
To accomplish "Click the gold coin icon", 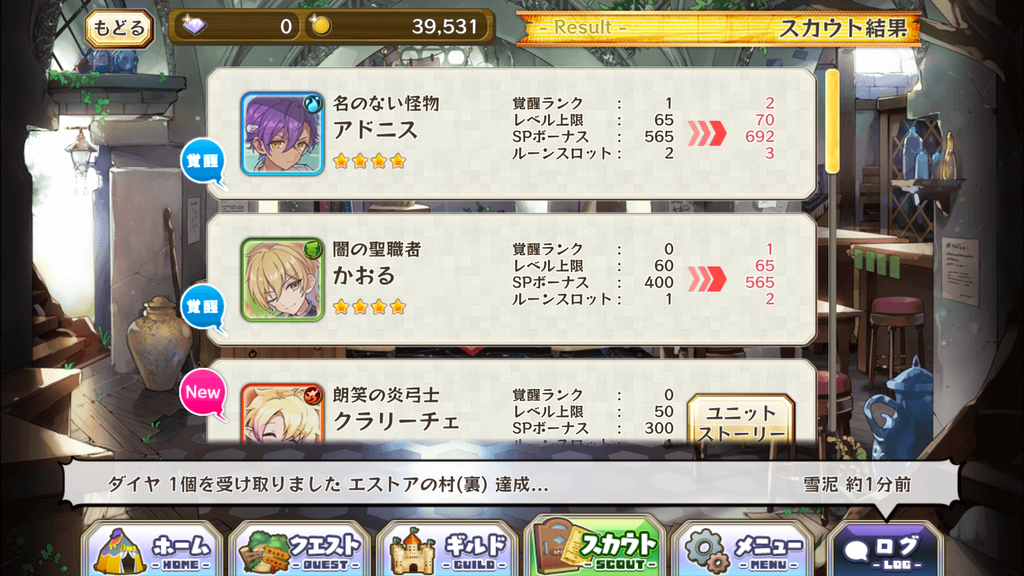I will tap(320, 26).
